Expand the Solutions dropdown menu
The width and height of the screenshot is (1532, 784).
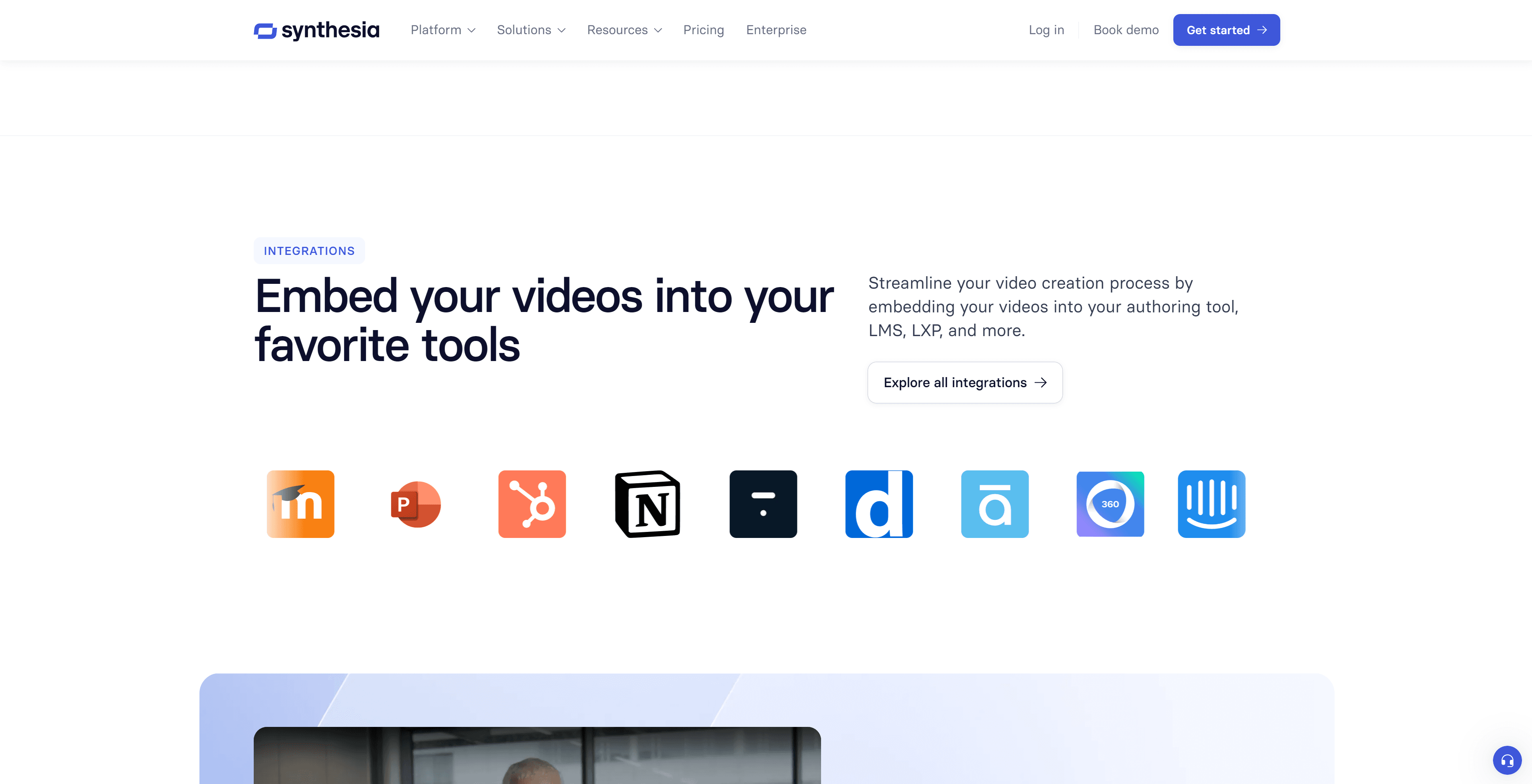click(530, 30)
